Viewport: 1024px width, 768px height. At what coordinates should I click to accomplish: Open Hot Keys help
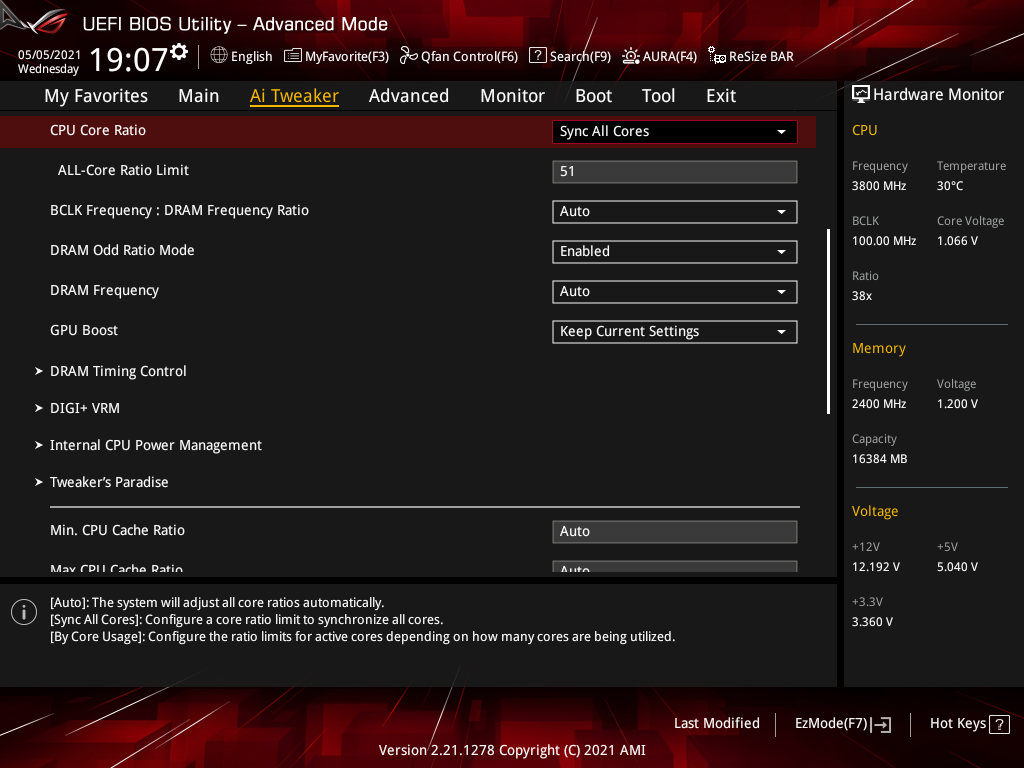tap(970, 724)
